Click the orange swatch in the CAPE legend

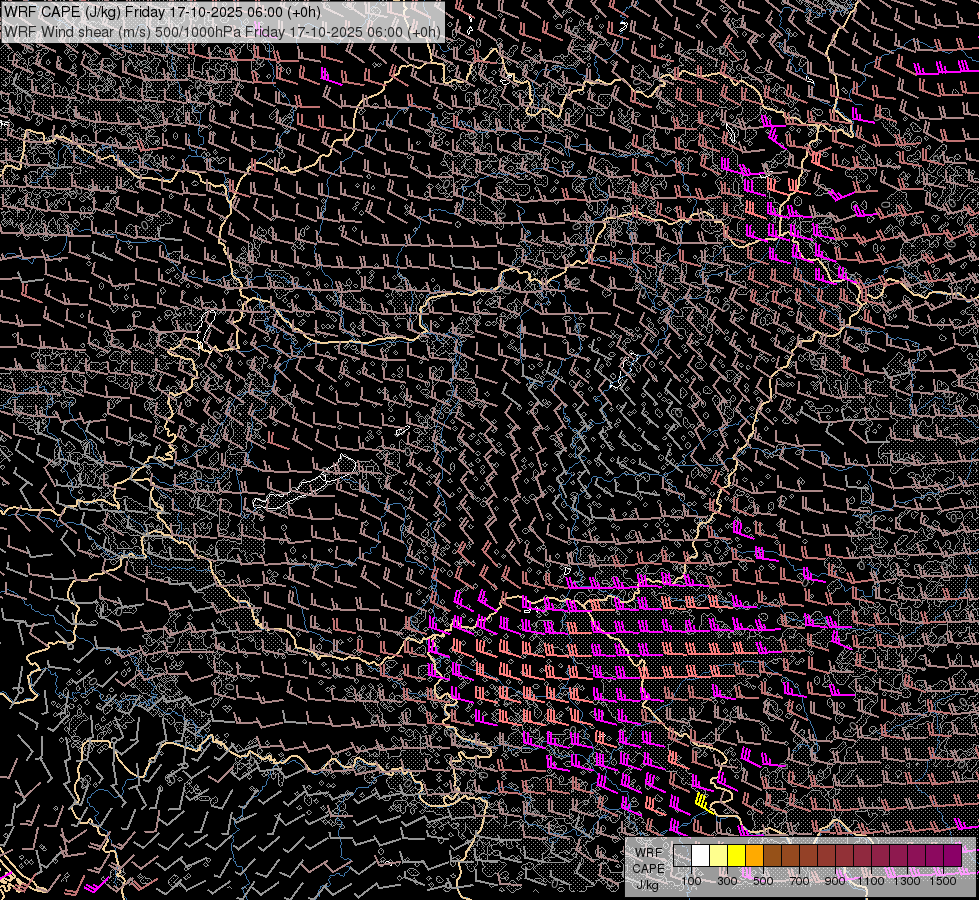pyautogui.click(x=754, y=855)
